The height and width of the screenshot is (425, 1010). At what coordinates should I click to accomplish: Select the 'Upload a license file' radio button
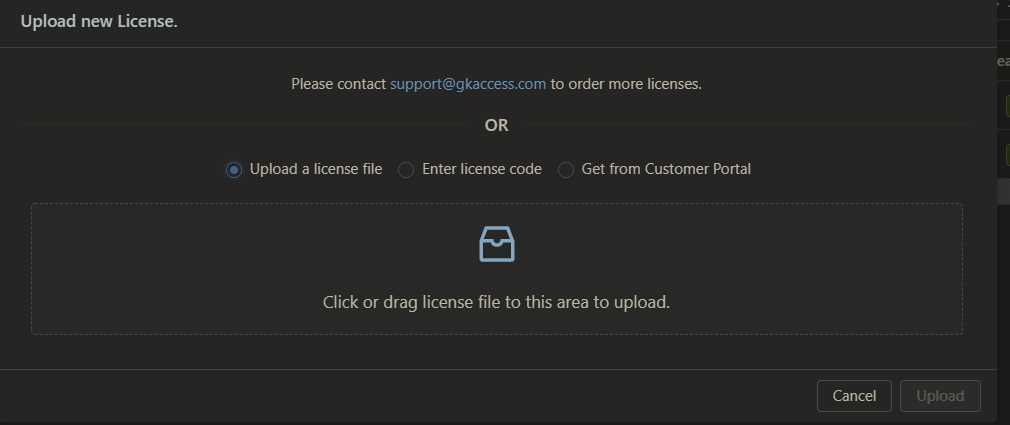(234, 170)
